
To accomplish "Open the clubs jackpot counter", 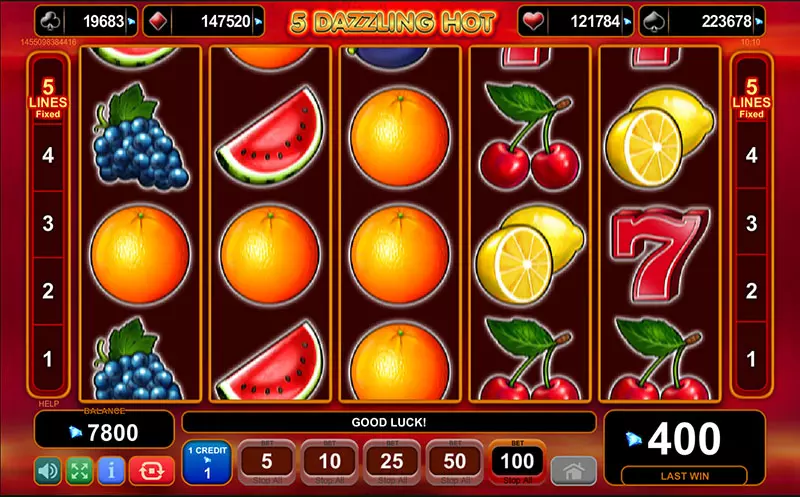I will point(86,21).
